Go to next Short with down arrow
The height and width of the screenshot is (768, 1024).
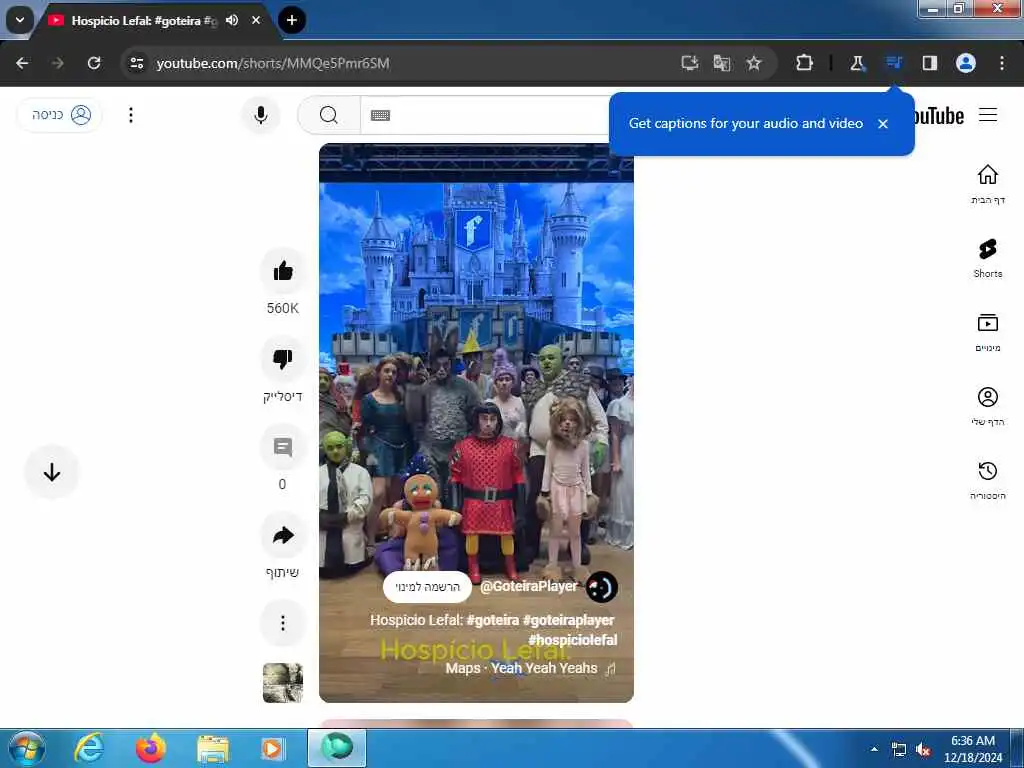pyautogui.click(x=52, y=472)
